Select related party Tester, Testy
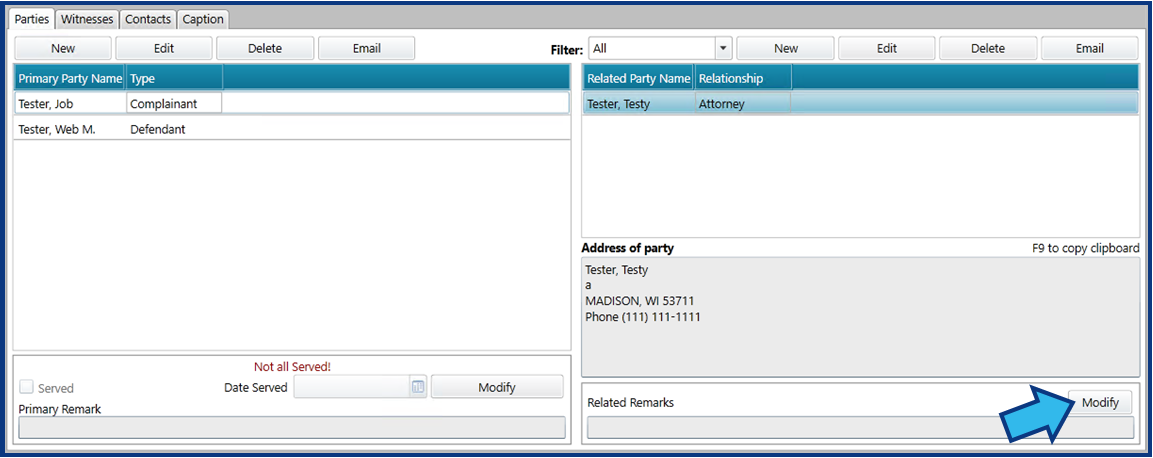 (x=861, y=103)
